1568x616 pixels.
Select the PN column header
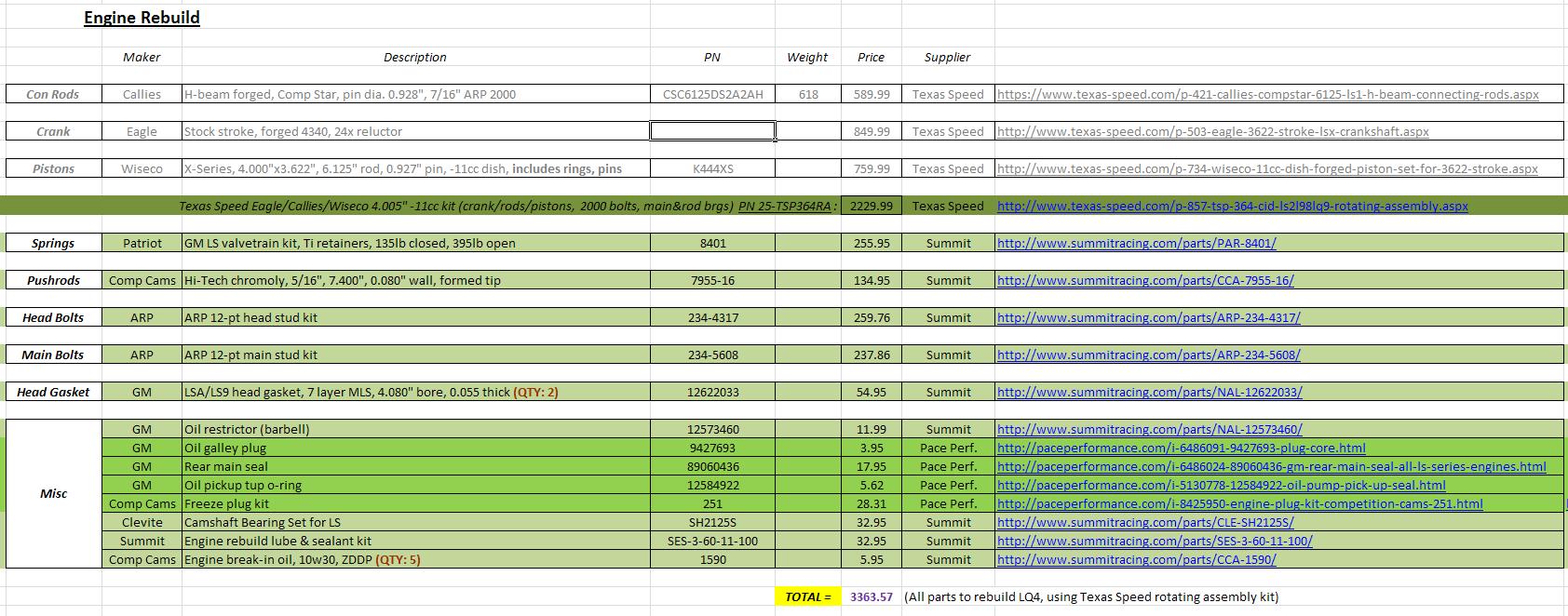tap(712, 57)
